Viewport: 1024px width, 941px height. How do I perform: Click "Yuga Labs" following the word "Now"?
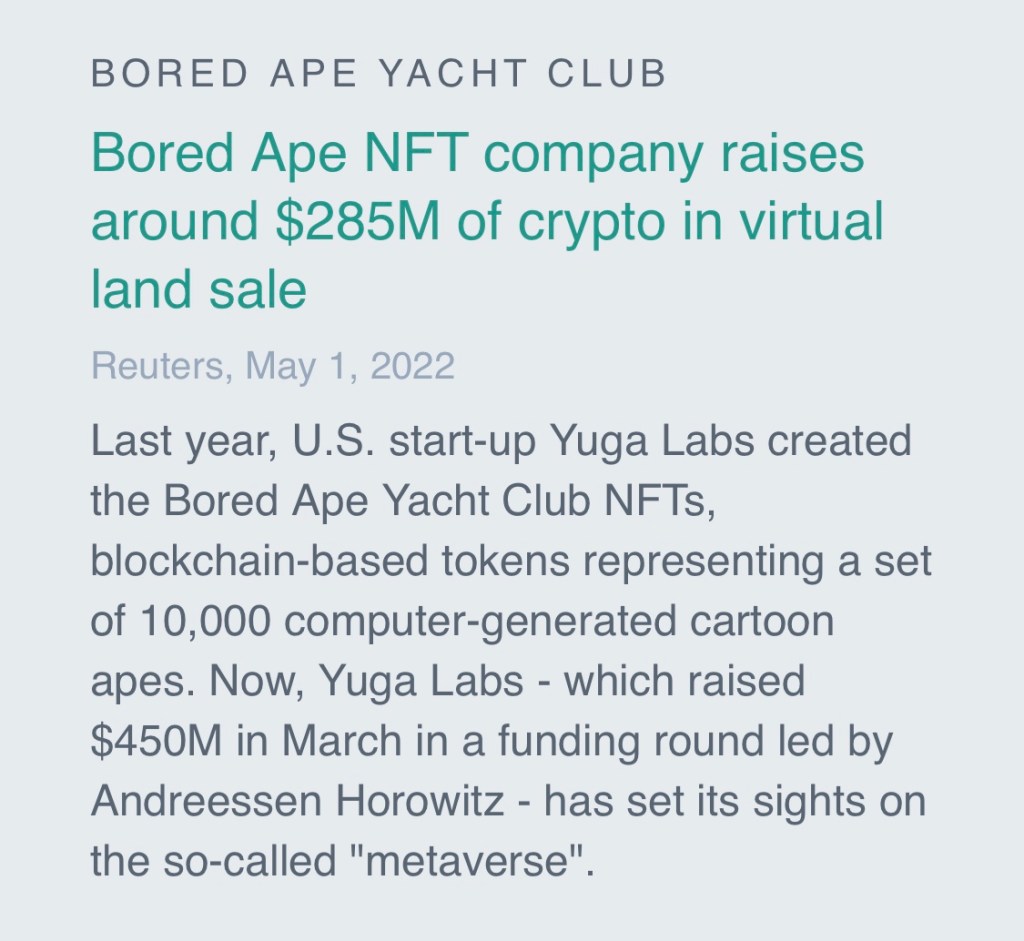421,681
